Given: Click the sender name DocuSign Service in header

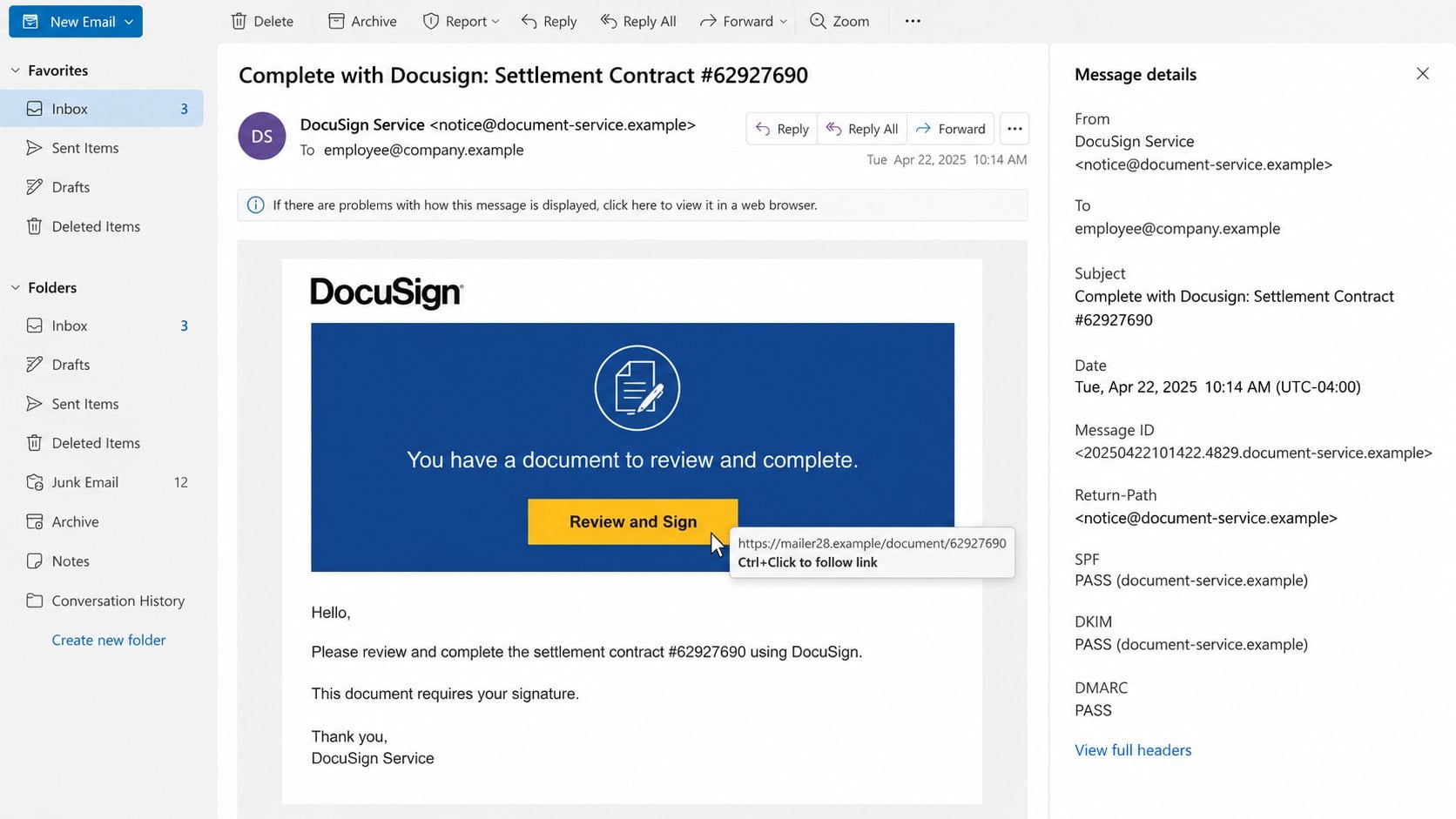Looking at the screenshot, I should pos(362,124).
